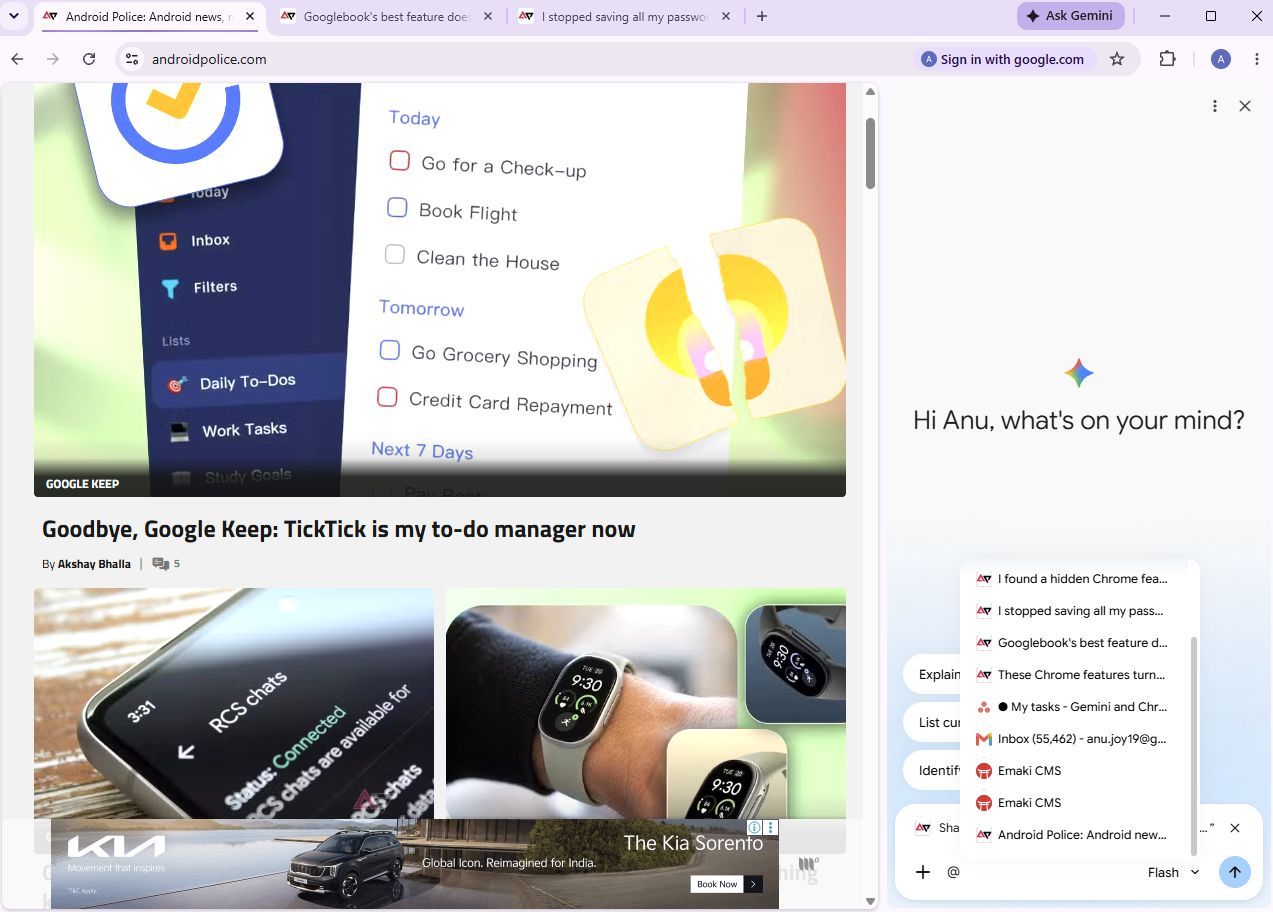Select 'Android Police: Android new...' list entry
The height and width of the screenshot is (912, 1273).
(1077, 835)
